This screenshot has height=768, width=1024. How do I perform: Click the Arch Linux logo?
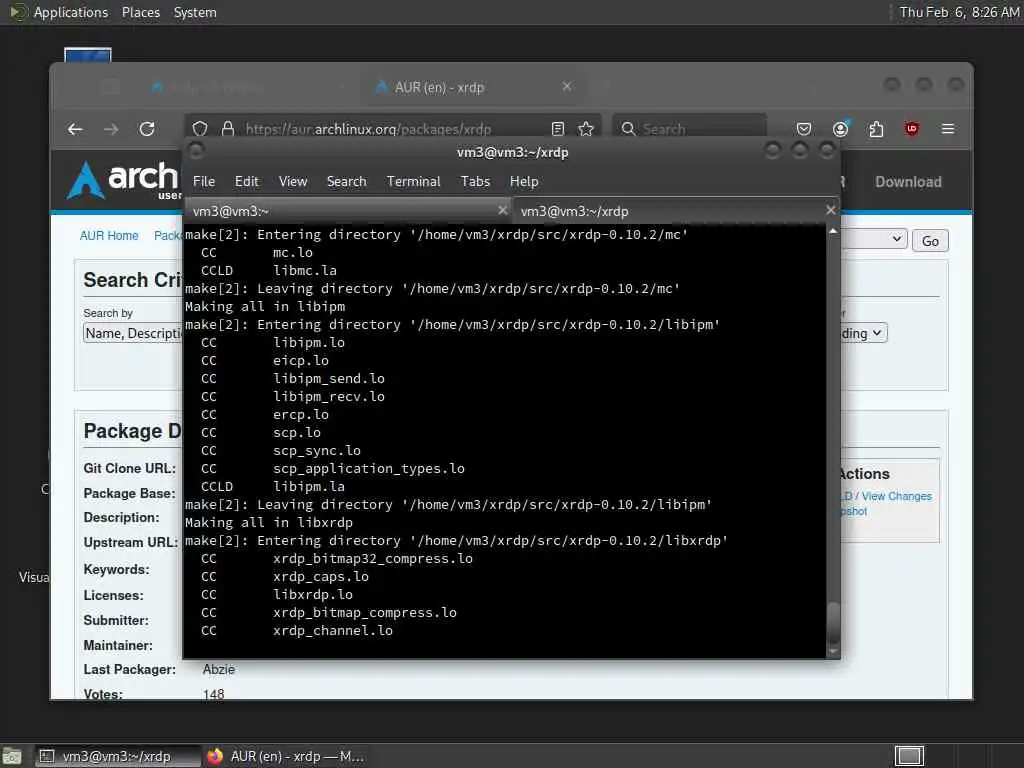point(123,179)
